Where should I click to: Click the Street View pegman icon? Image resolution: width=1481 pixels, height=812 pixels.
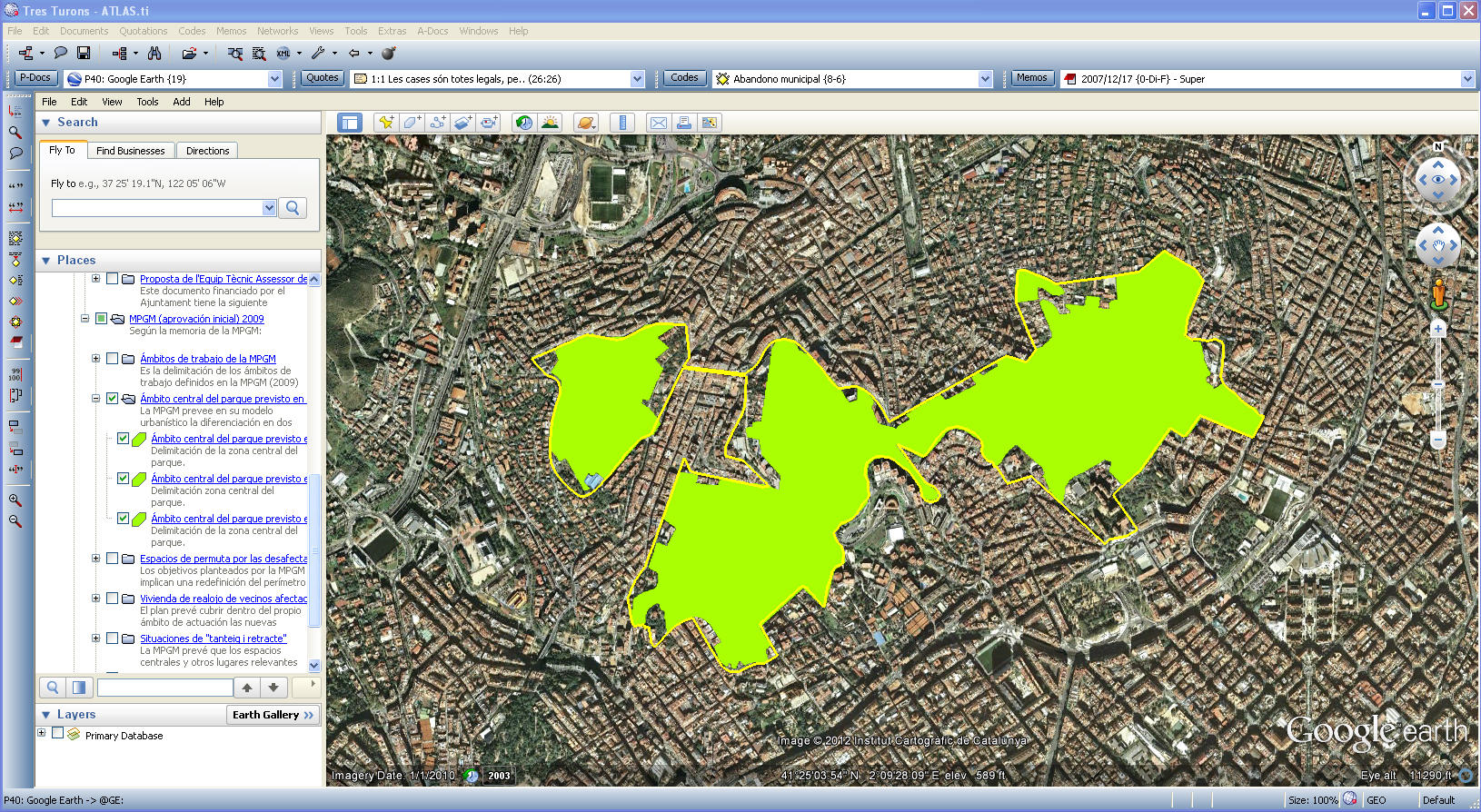(x=1437, y=293)
